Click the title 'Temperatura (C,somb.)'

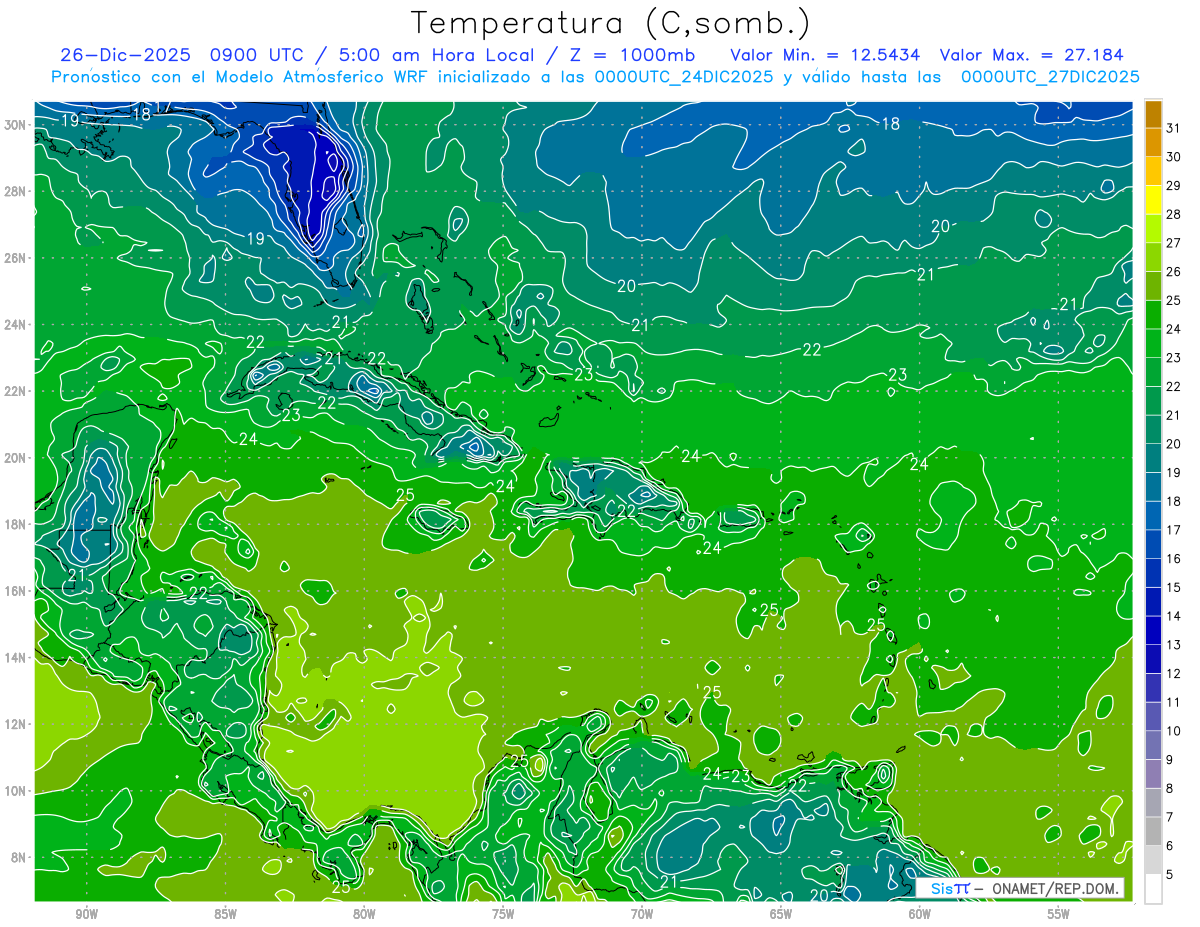click(611, 23)
